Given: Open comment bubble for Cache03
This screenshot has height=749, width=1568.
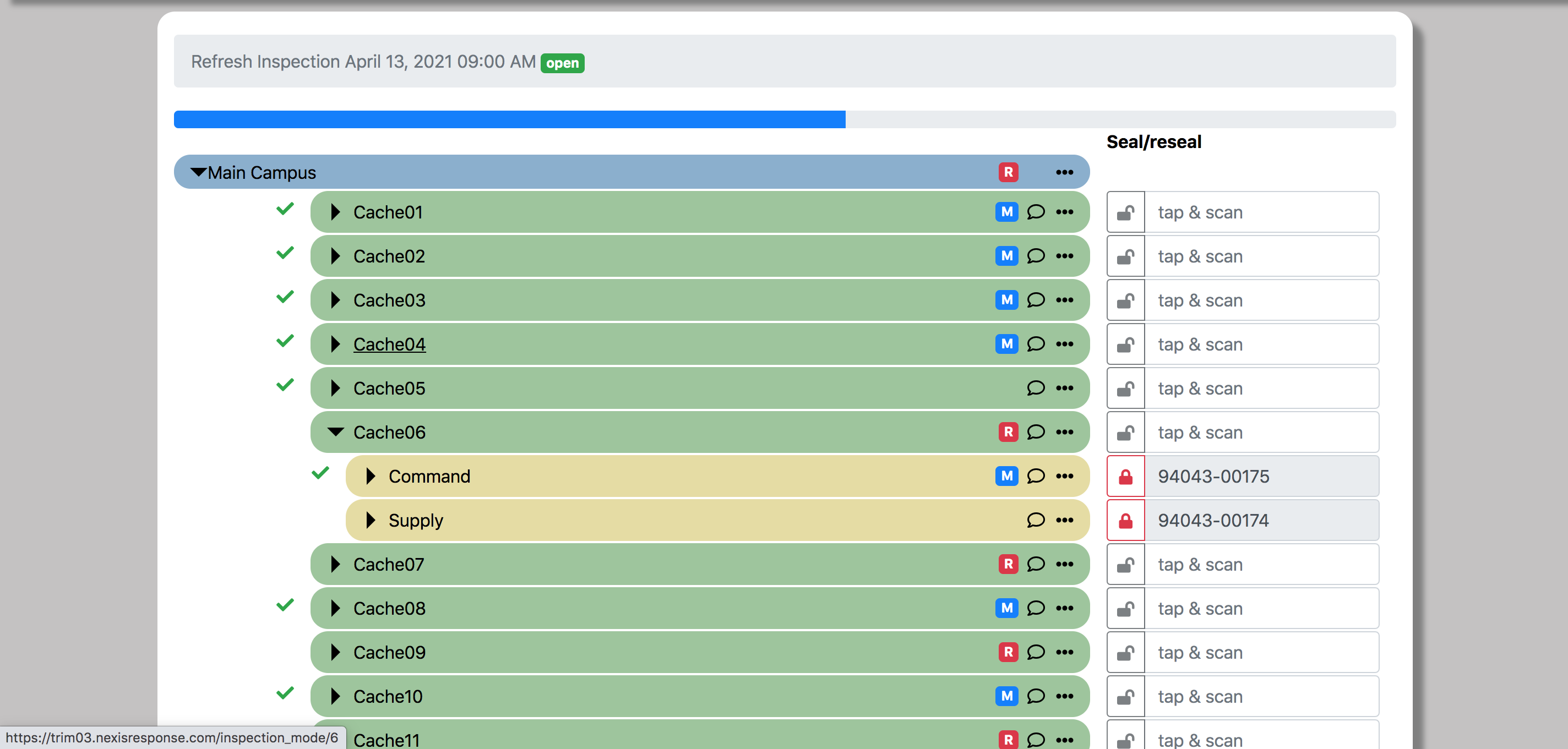Looking at the screenshot, I should (1036, 300).
